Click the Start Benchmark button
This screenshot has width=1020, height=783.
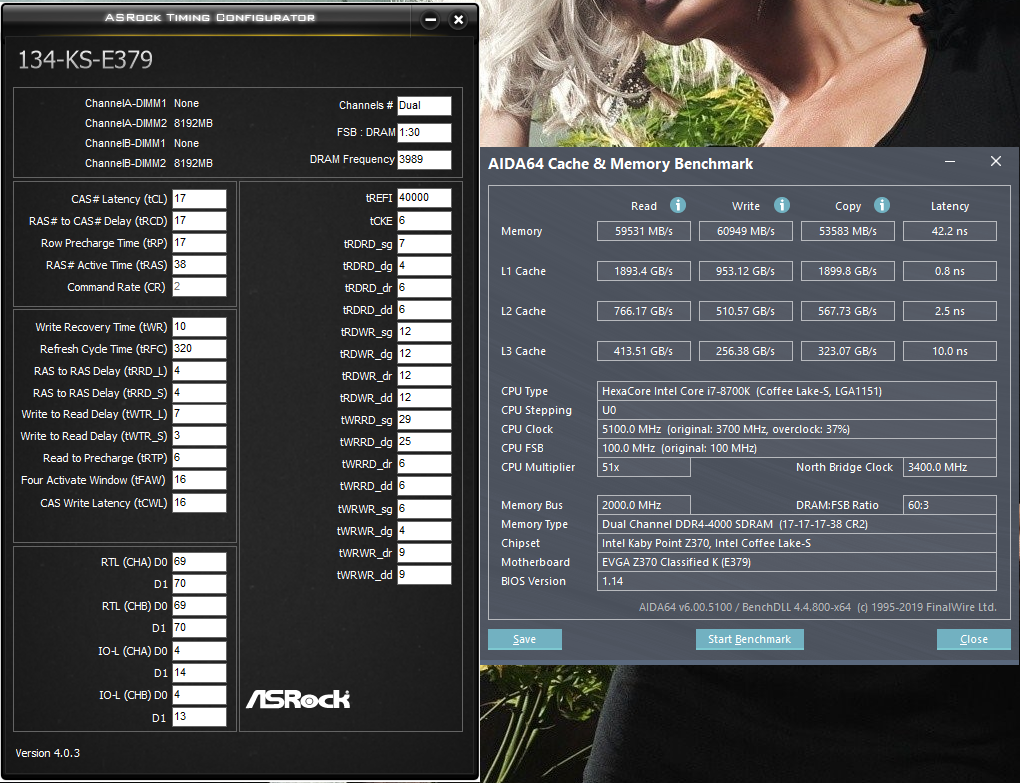click(749, 639)
